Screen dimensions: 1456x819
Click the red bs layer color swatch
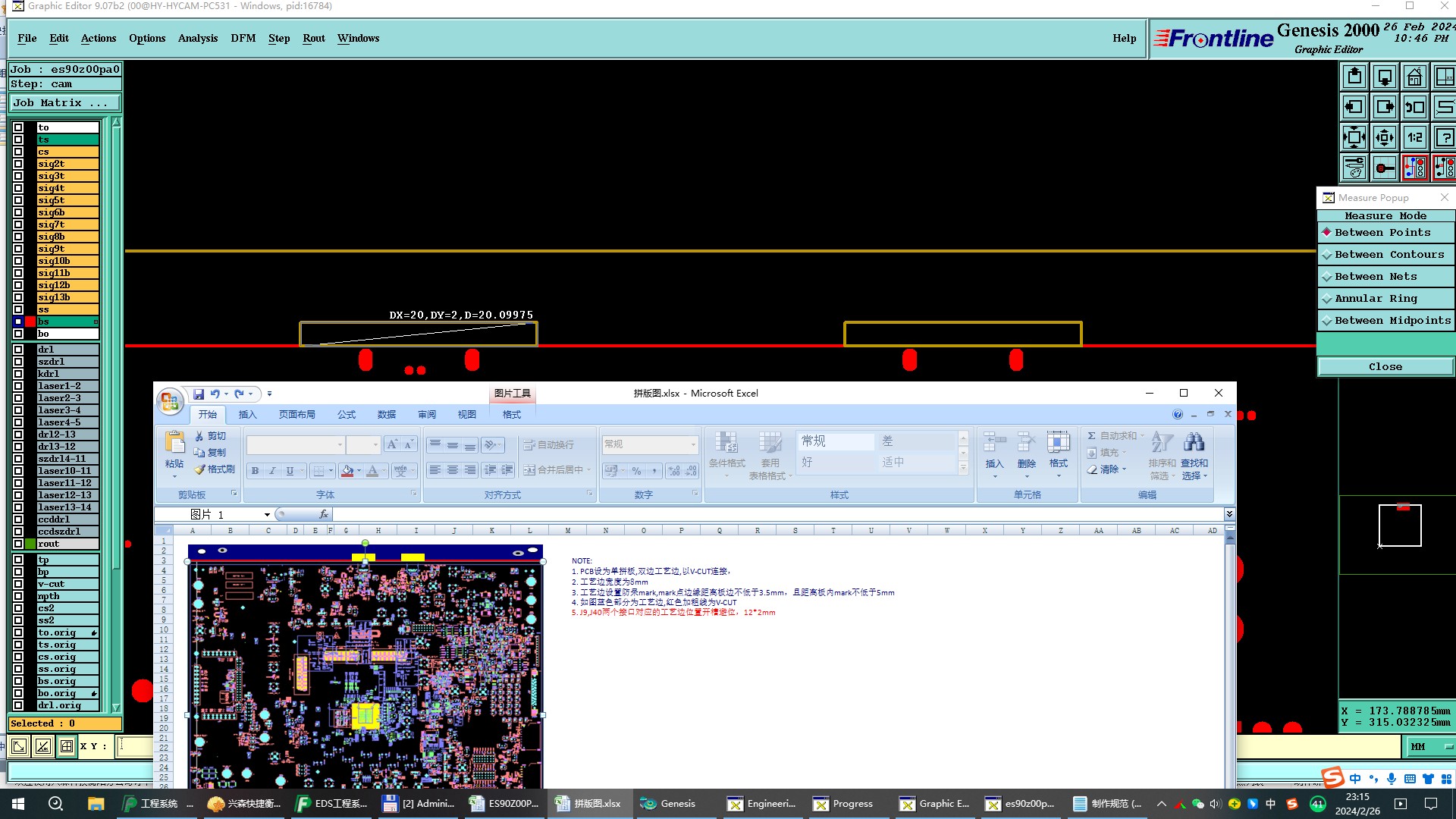pyautogui.click(x=30, y=322)
